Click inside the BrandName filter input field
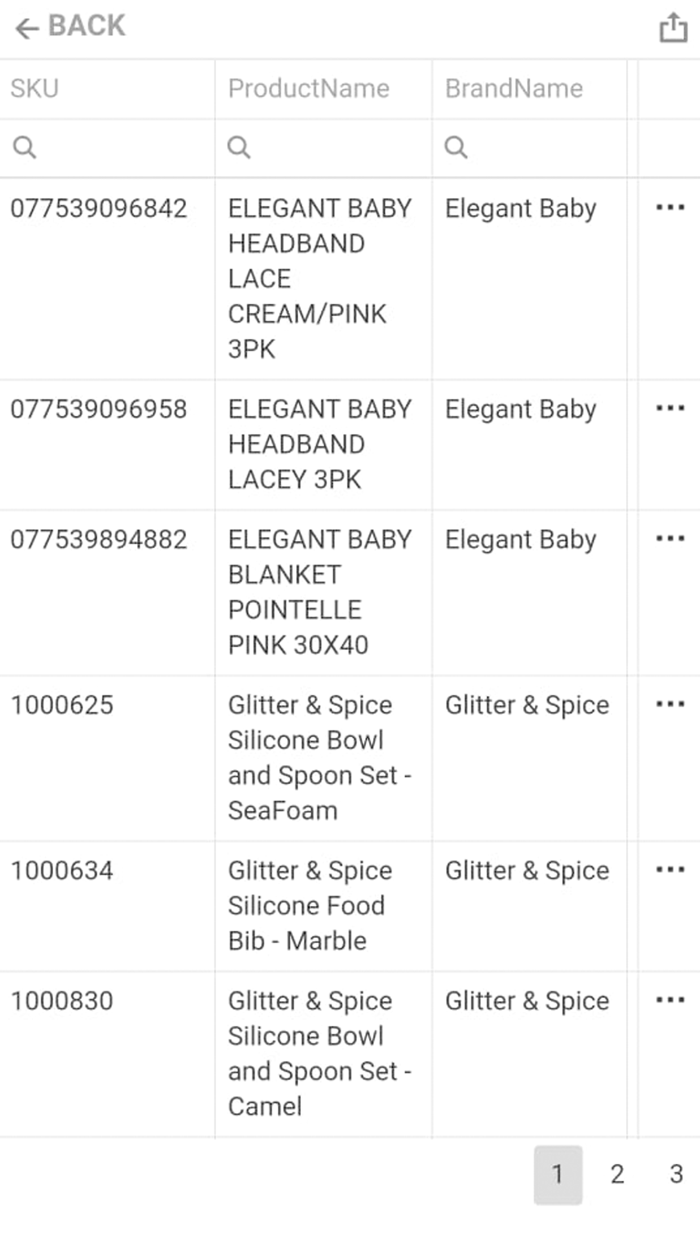This screenshot has height=1244, width=700. tap(530, 146)
